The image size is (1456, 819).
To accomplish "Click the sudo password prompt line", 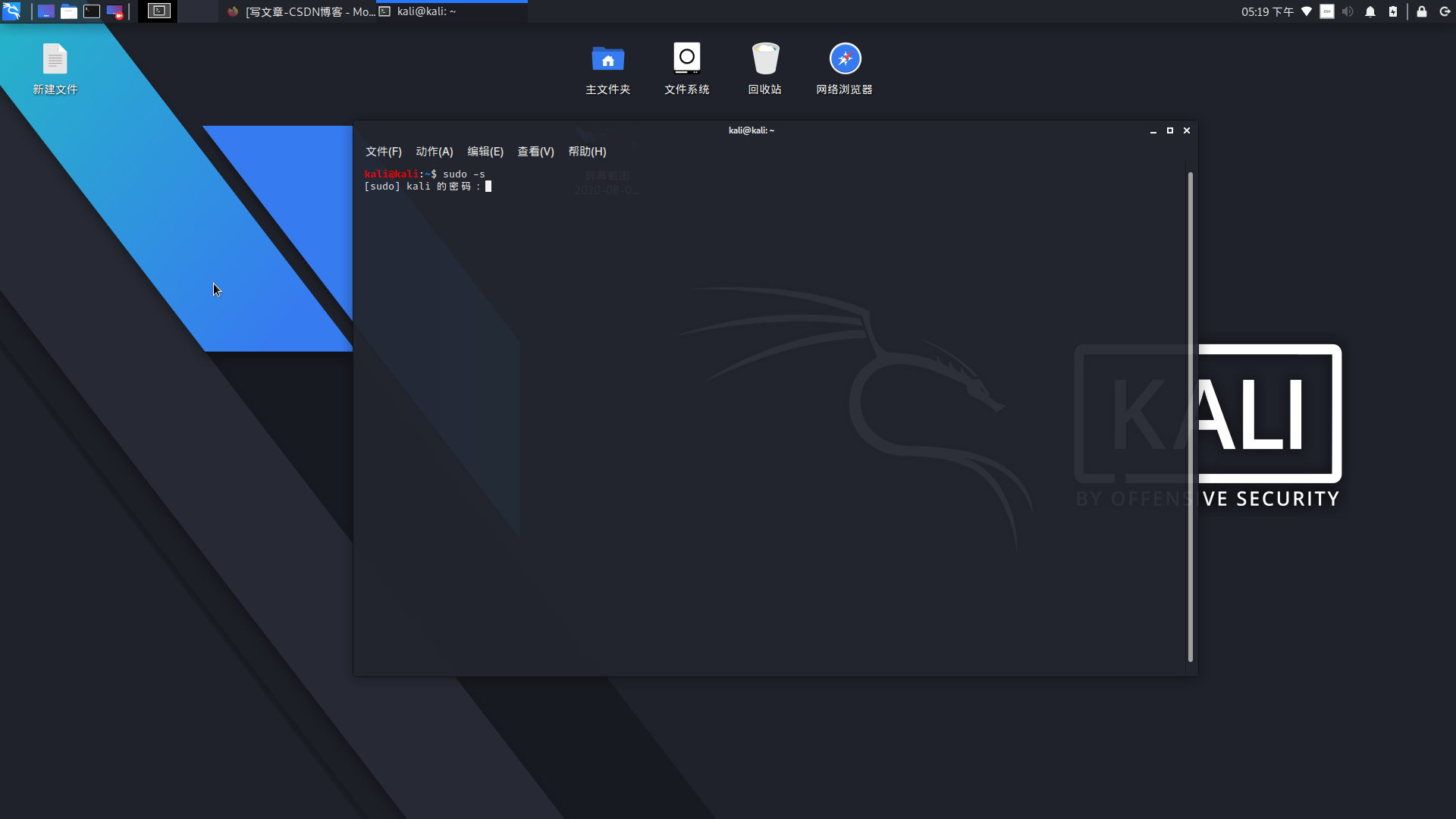I will tap(427, 187).
